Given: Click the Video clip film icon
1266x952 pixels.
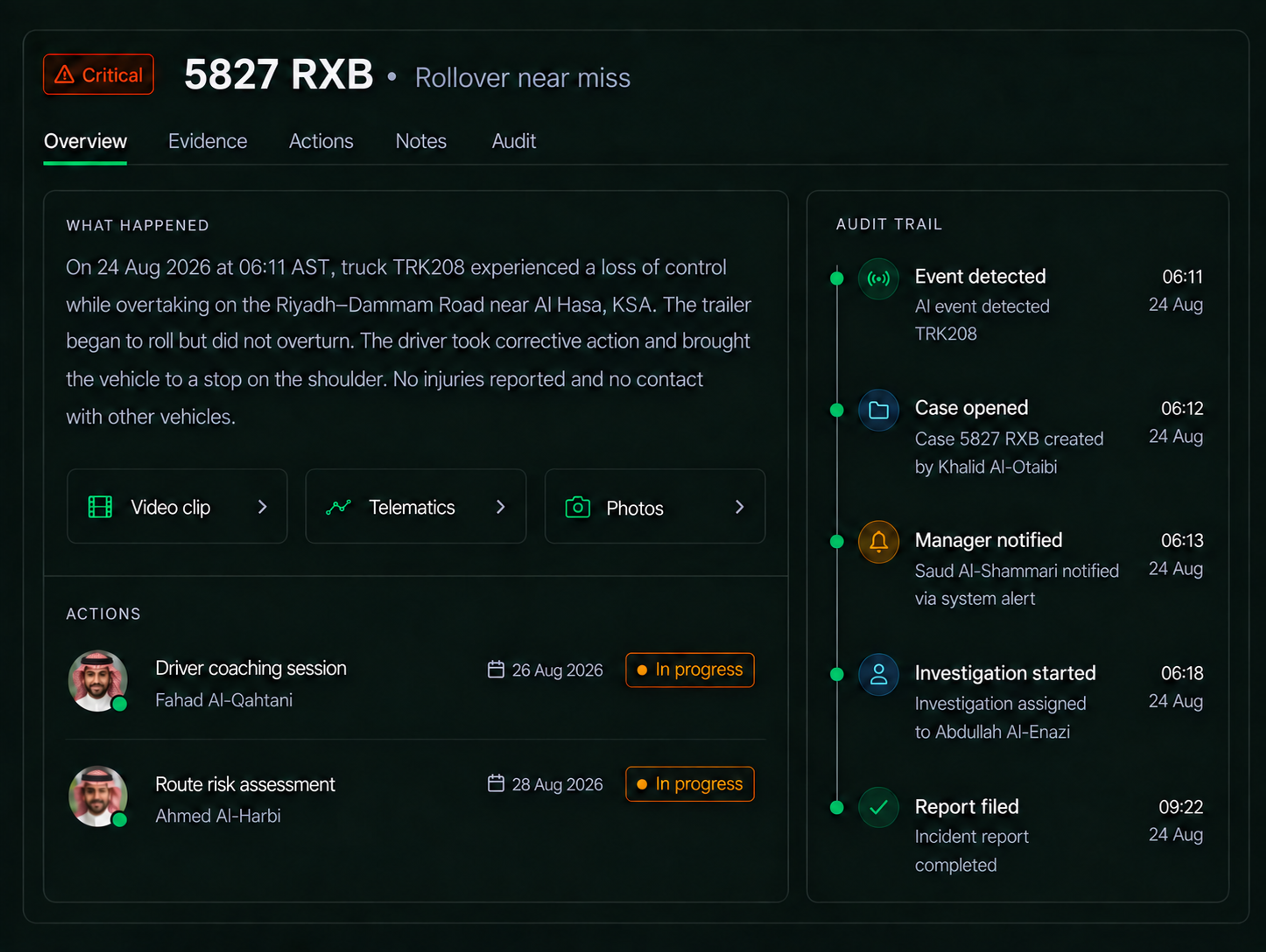Looking at the screenshot, I should coord(100,507).
